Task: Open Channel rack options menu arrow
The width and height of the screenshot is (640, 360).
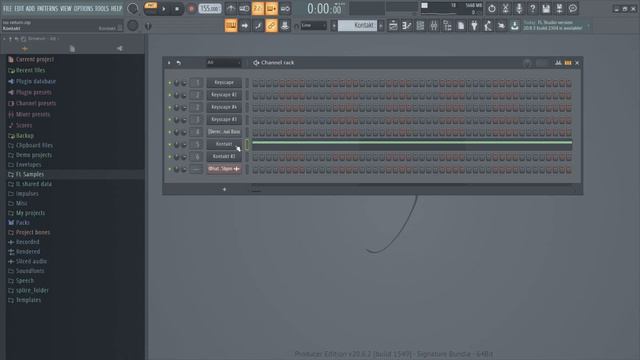Action: point(169,63)
